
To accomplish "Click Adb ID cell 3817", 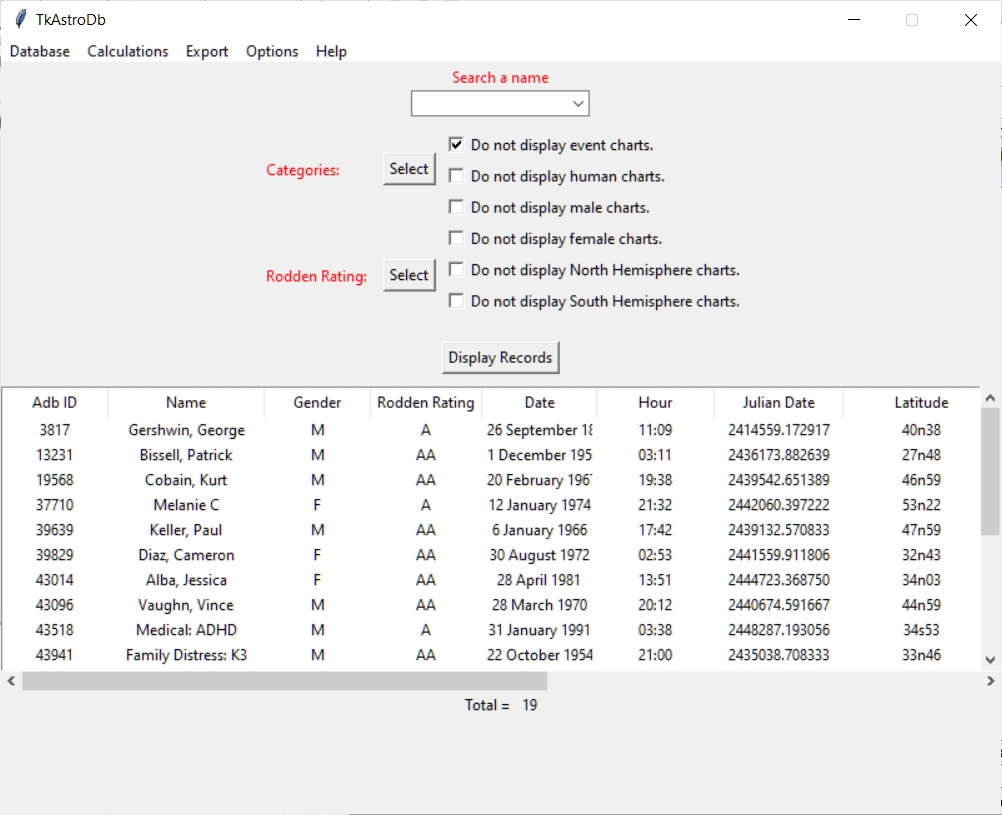I will coord(54,430).
